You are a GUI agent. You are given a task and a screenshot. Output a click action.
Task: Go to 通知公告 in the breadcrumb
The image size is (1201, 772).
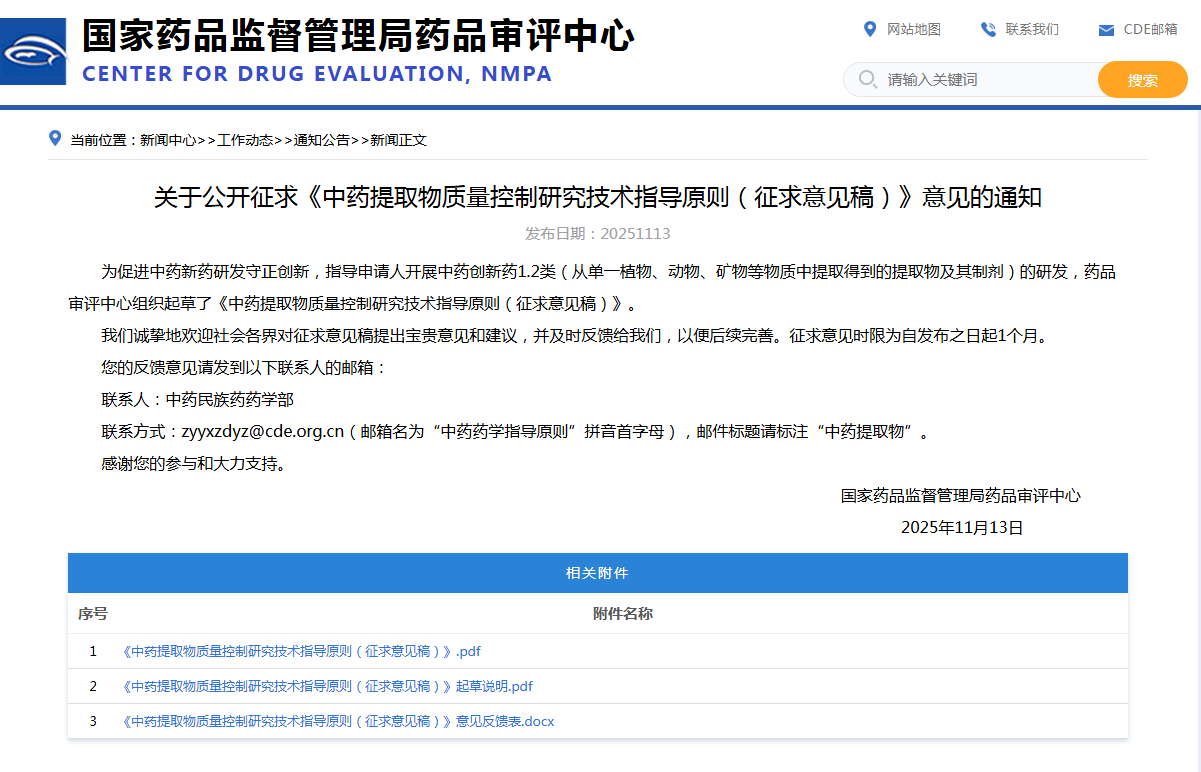[321, 140]
